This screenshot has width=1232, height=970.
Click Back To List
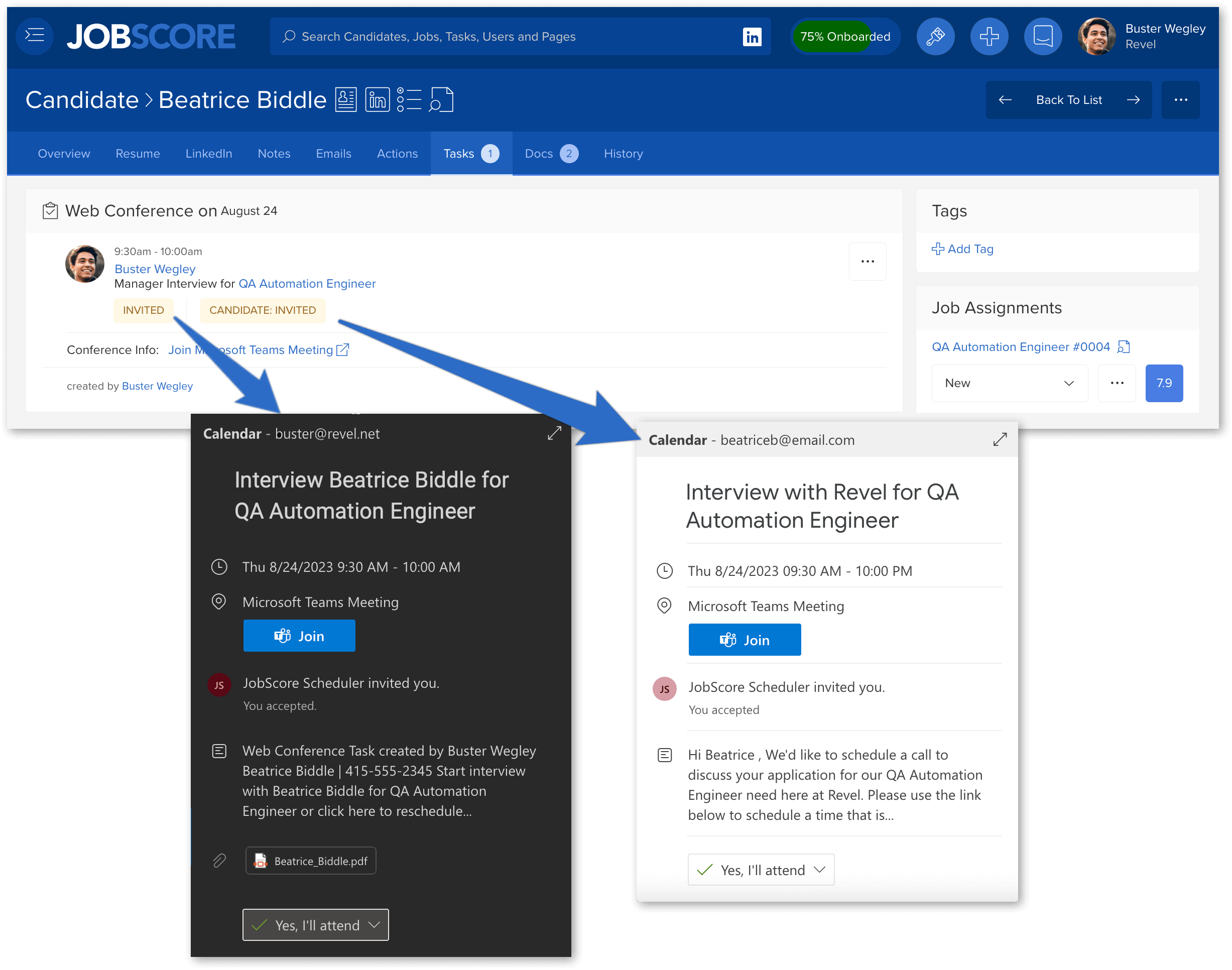tap(1069, 100)
